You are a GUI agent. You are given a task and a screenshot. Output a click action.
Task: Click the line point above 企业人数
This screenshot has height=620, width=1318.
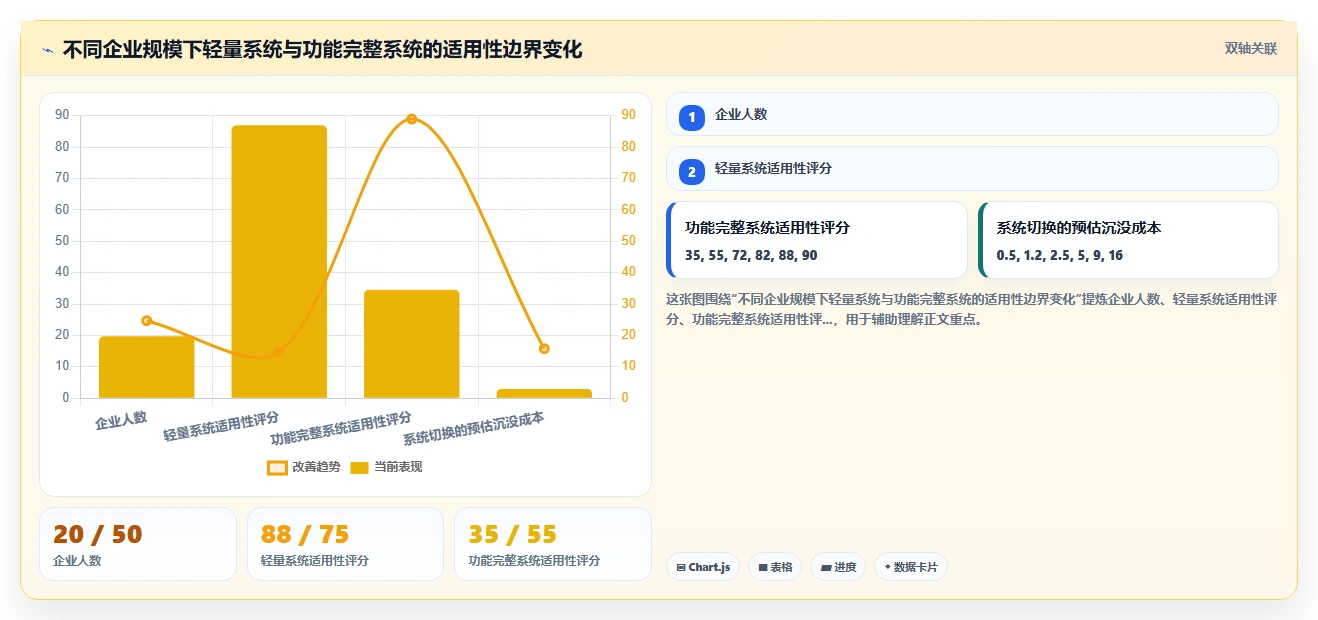click(x=146, y=321)
